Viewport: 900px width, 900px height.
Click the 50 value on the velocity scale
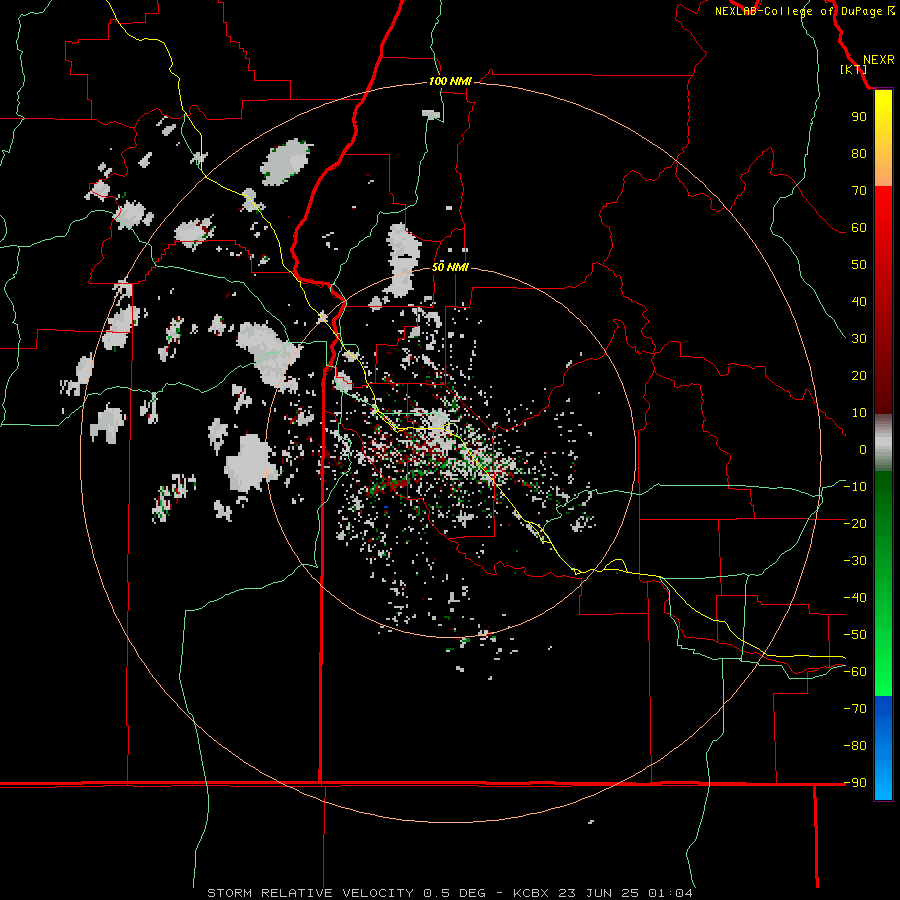[859, 265]
